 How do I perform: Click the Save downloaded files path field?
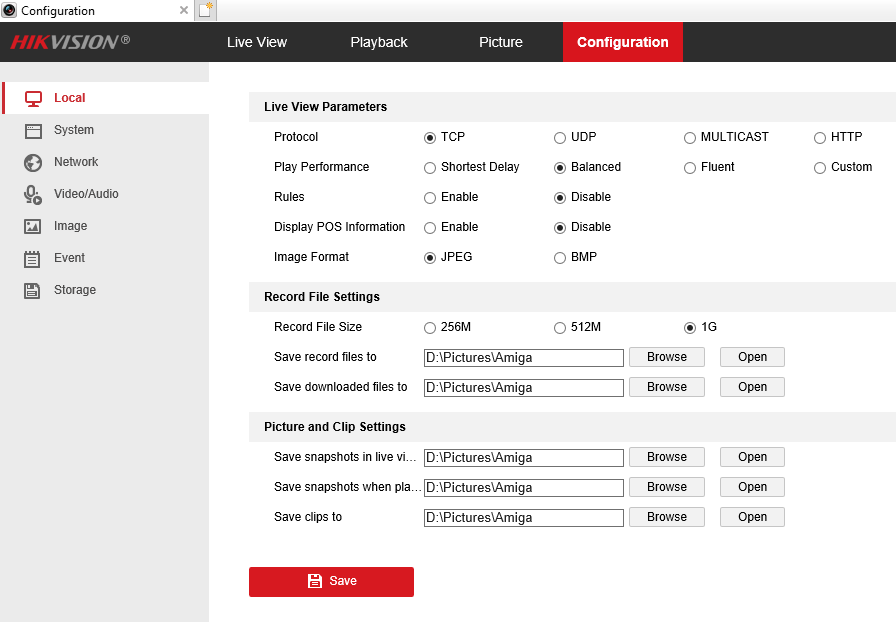tap(523, 387)
